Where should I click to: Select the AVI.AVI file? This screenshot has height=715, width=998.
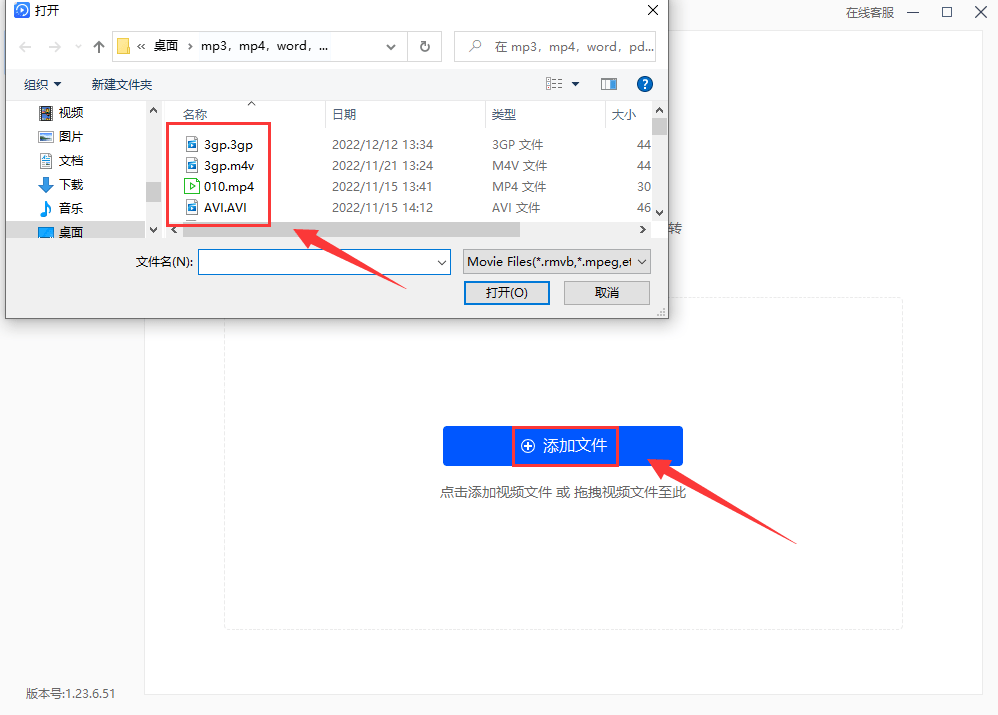point(224,208)
